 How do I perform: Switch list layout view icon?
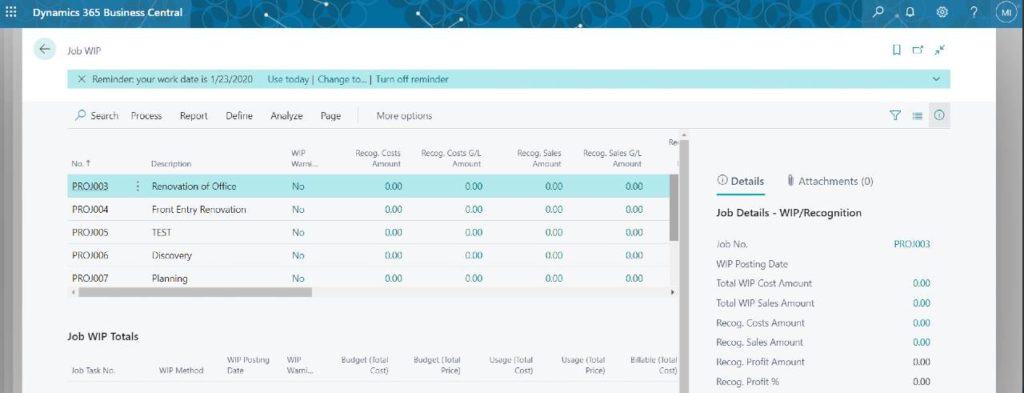coord(918,116)
